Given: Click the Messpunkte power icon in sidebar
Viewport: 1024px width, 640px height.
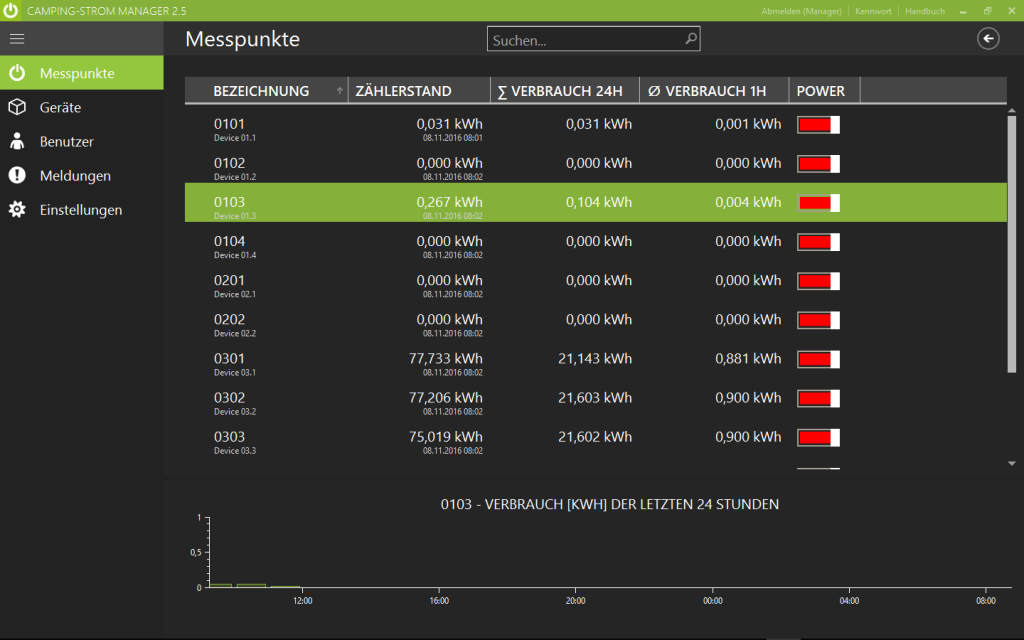Looking at the screenshot, I should point(17,72).
